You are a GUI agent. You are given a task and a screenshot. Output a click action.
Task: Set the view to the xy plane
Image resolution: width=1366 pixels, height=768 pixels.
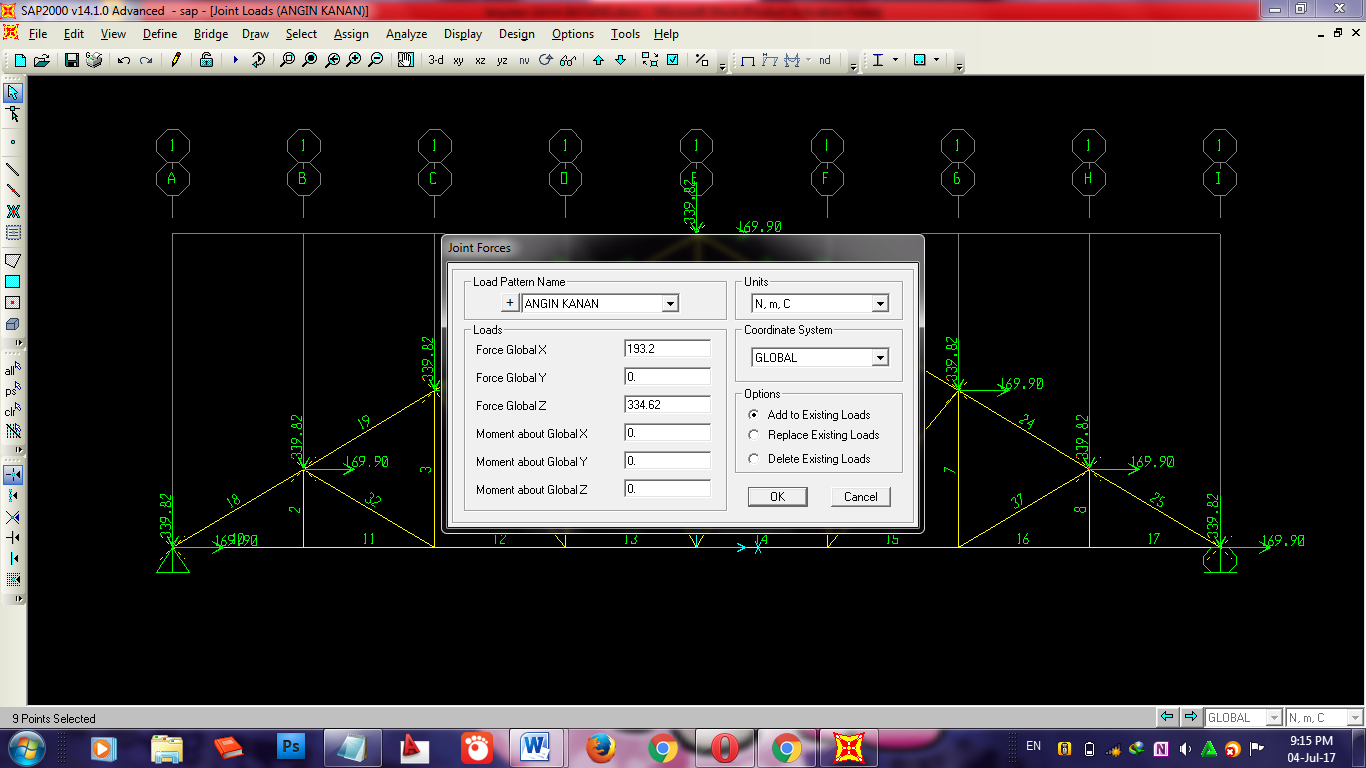pyautogui.click(x=458, y=60)
